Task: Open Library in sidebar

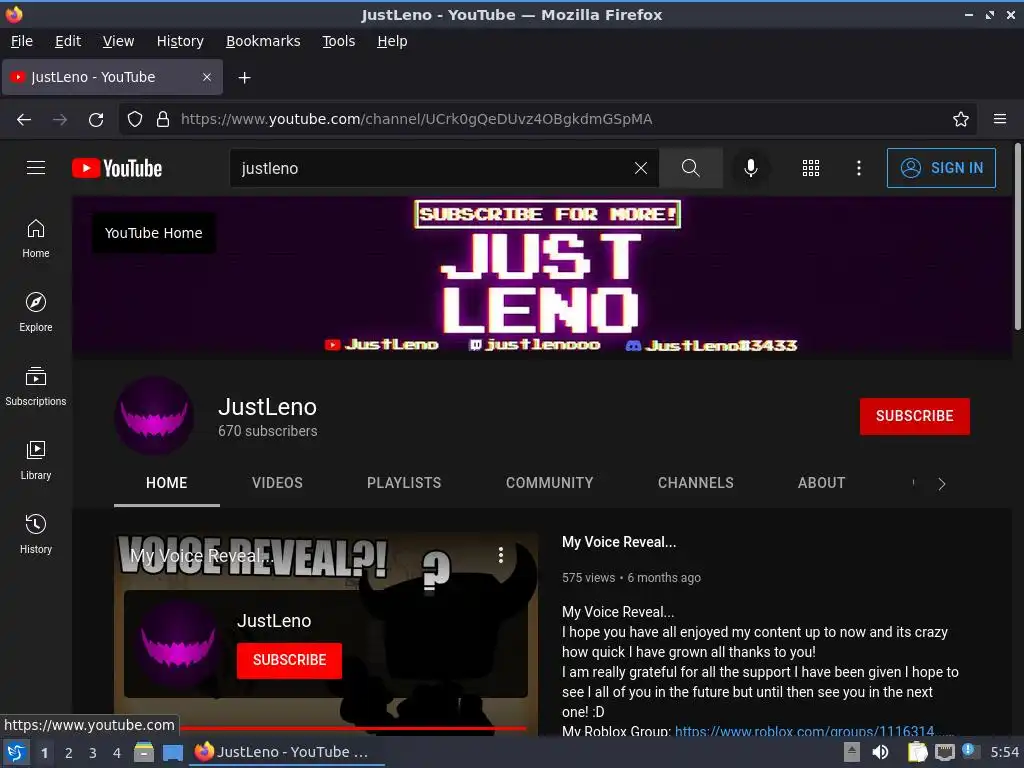Action: (36, 460)
